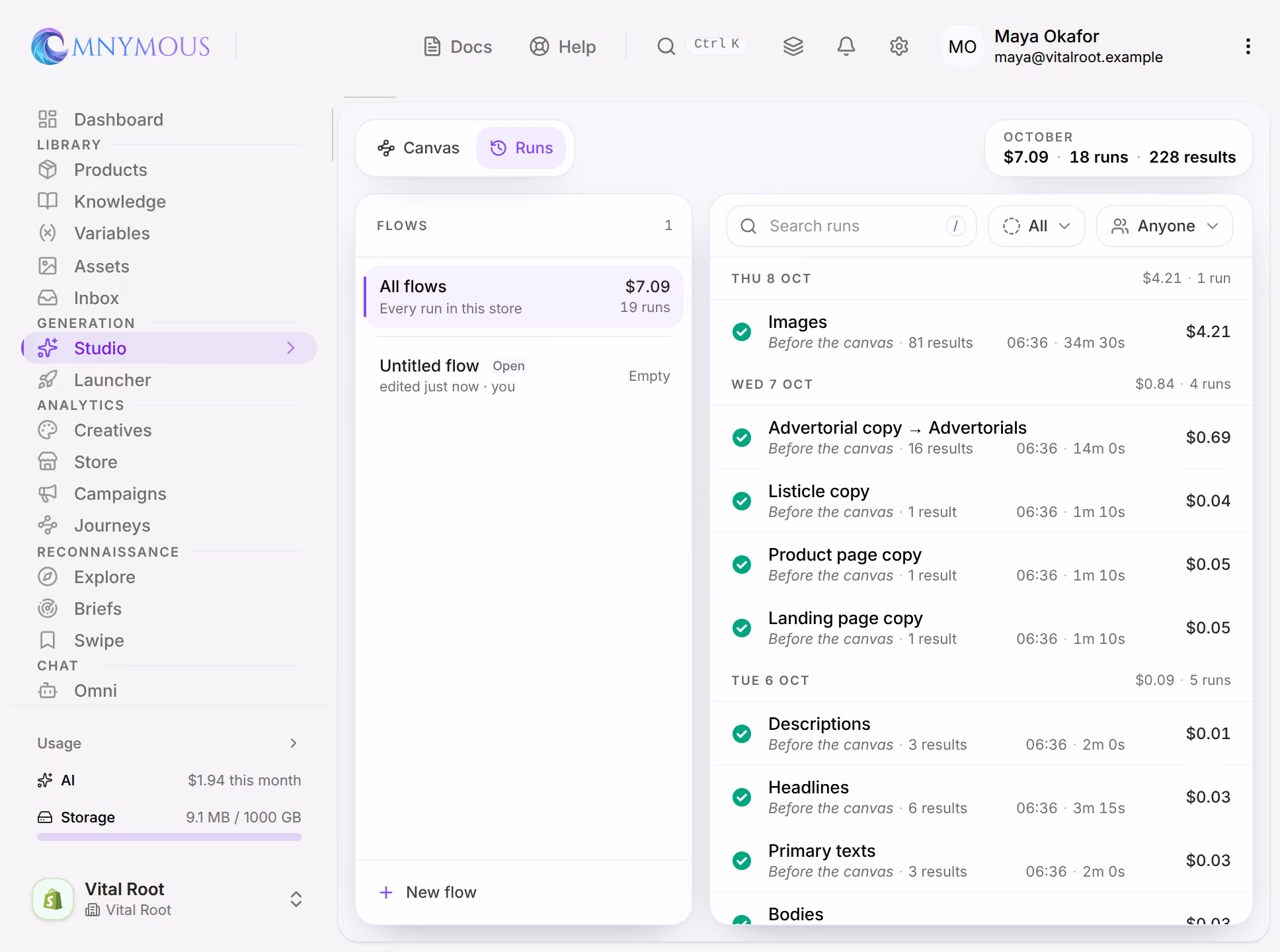Focus the Search runs field

[852, 226]
